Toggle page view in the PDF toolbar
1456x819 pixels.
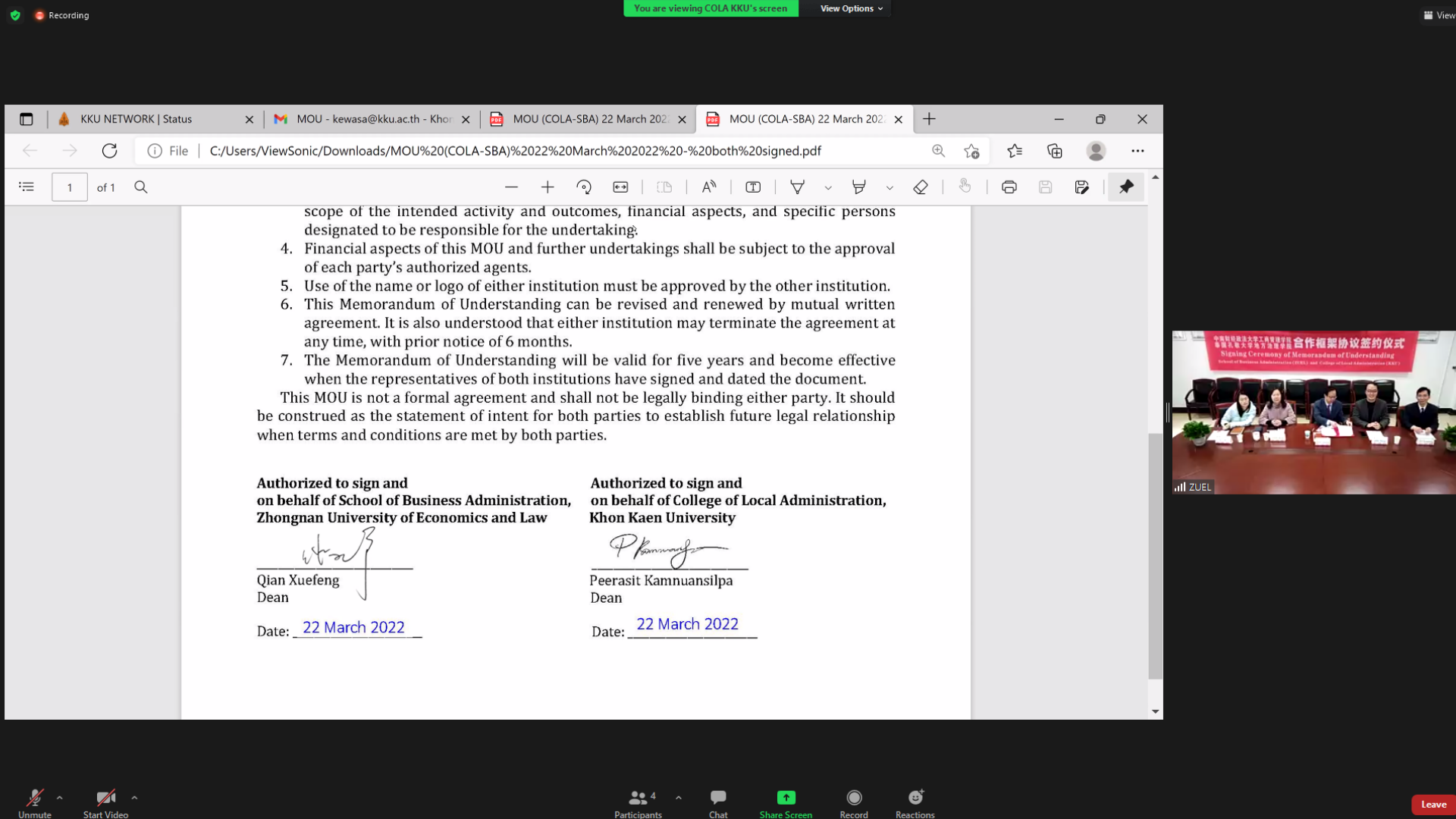pos(664,187)
